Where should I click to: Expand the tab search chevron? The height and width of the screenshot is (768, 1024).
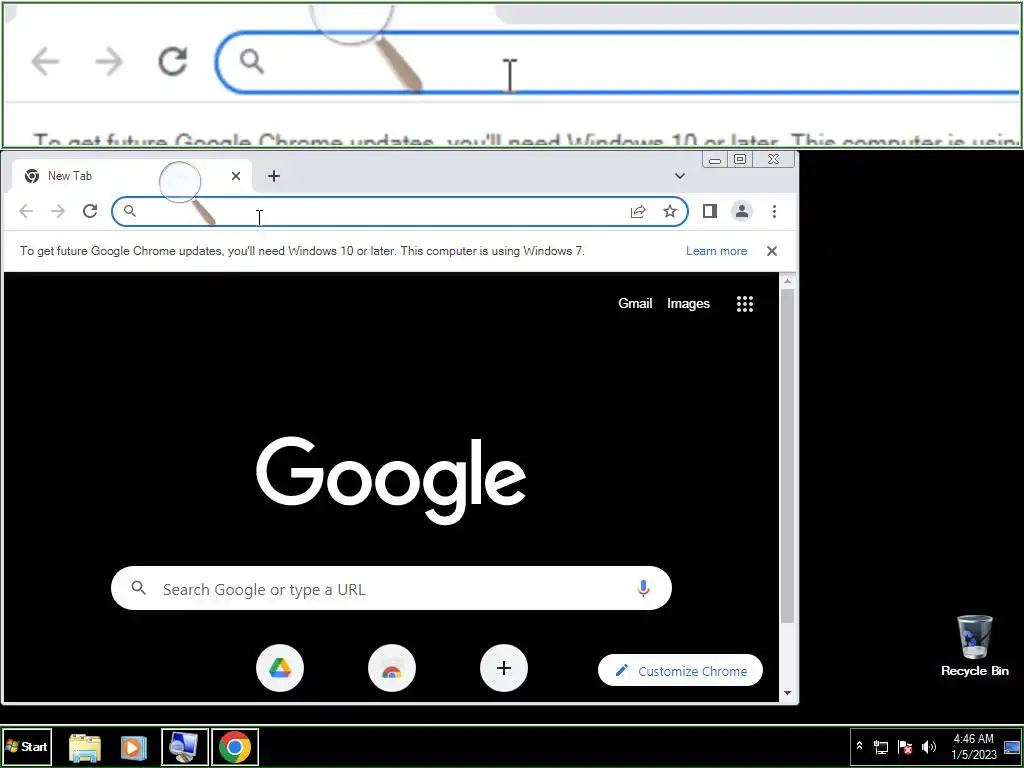point(680,176)
